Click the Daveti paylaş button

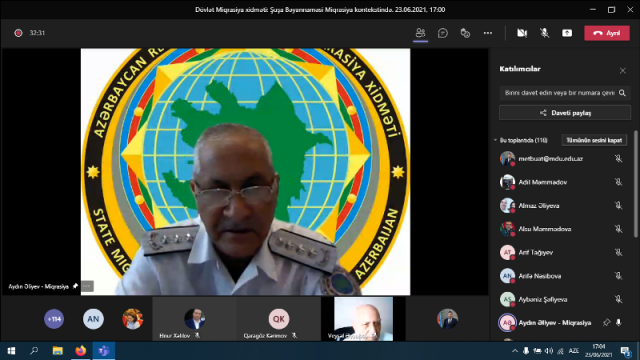coord(565,113)
